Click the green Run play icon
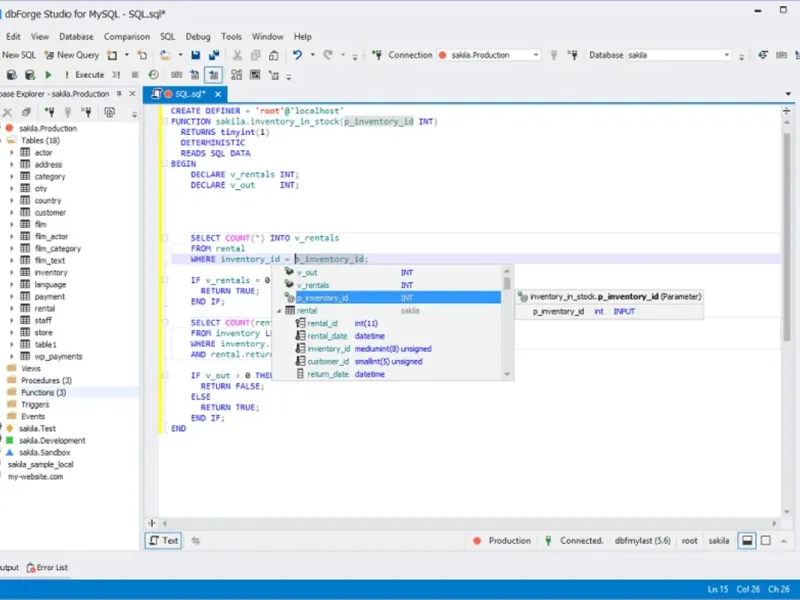This screenshot has height=600, width=800. 48,75
